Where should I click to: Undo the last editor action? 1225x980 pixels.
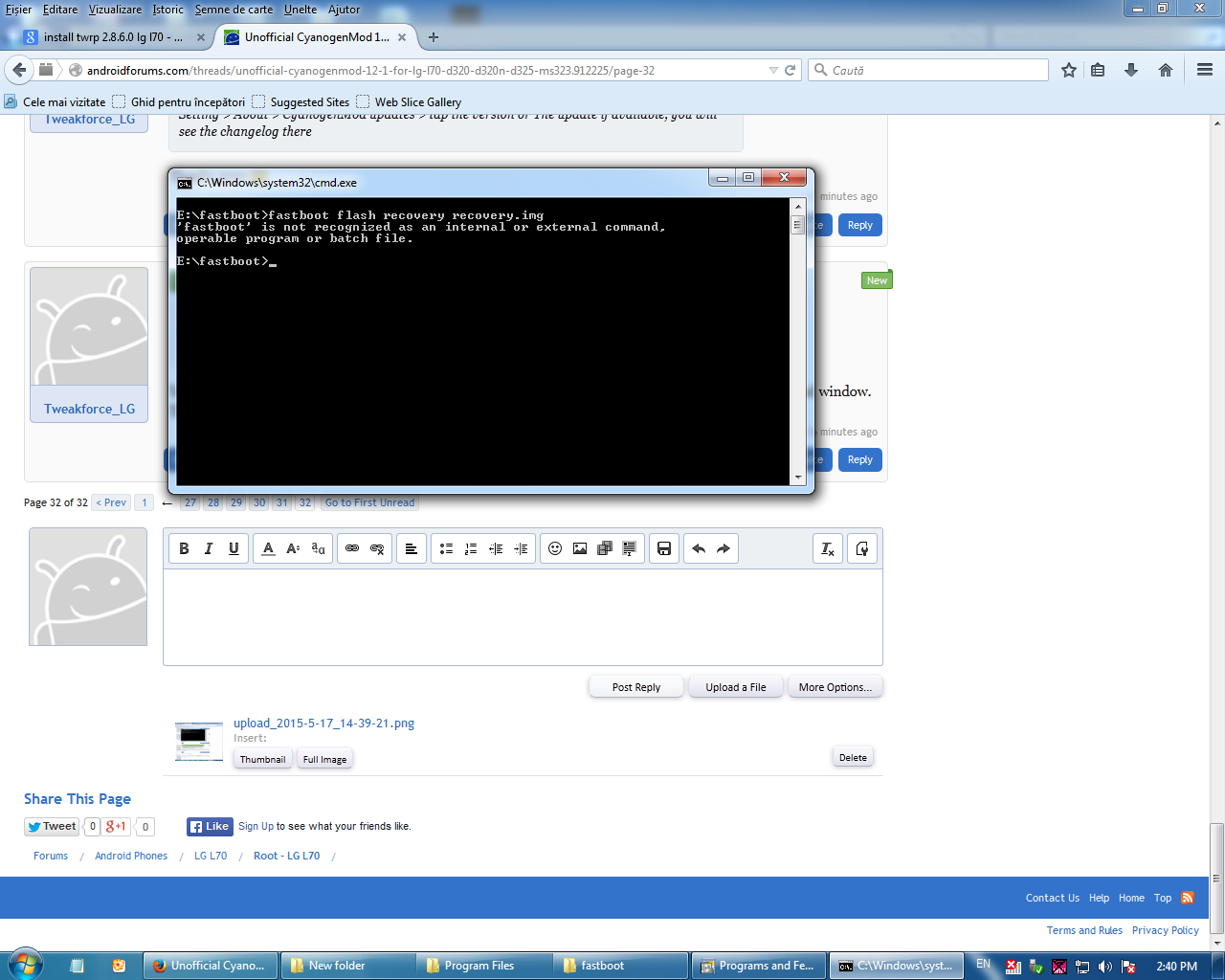tap(699, 548)
